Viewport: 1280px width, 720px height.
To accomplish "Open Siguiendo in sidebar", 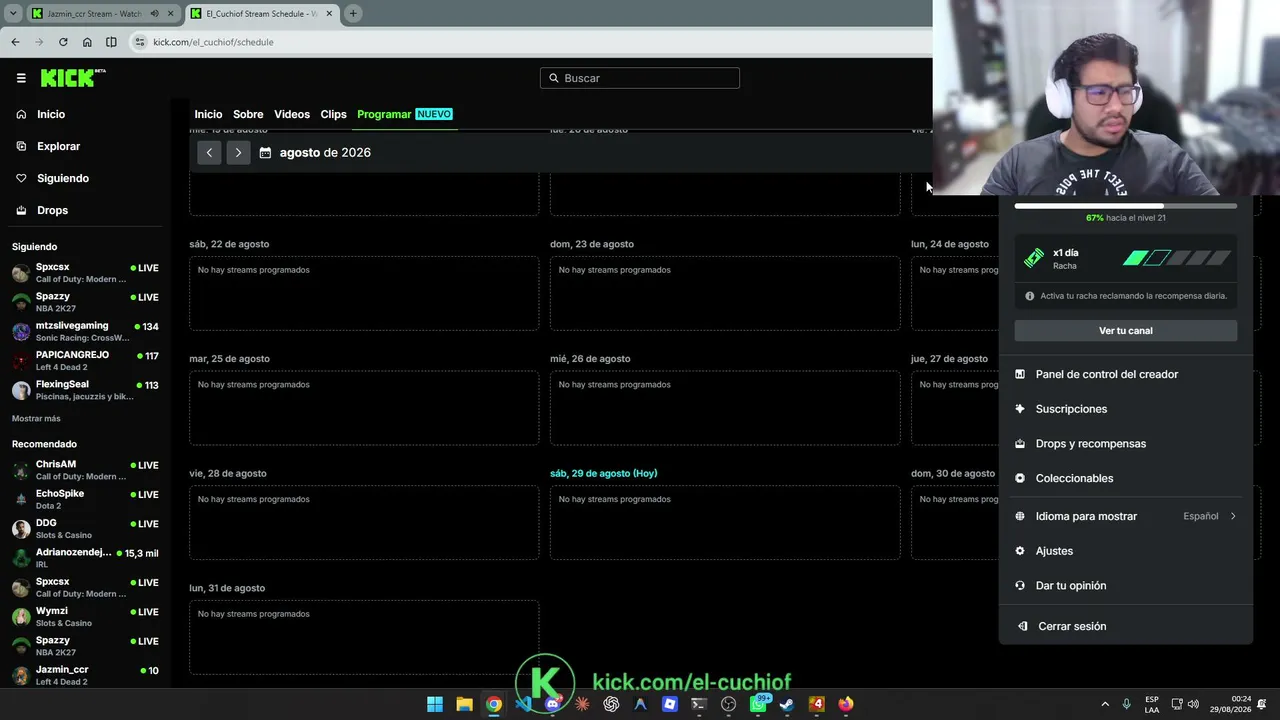I will tap(86, 178).
